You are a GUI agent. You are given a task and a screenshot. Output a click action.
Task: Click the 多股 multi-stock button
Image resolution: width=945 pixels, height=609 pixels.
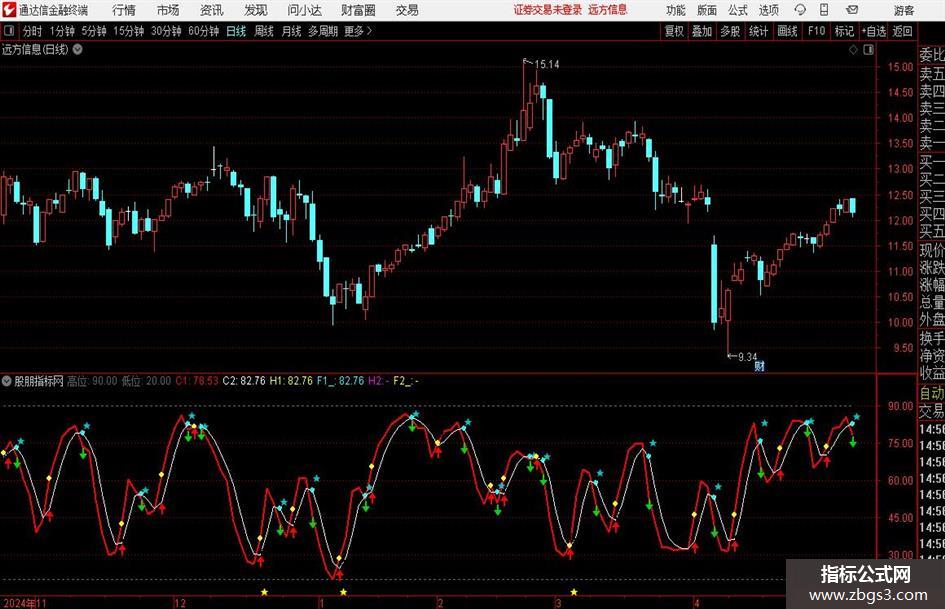coord(730,31)
